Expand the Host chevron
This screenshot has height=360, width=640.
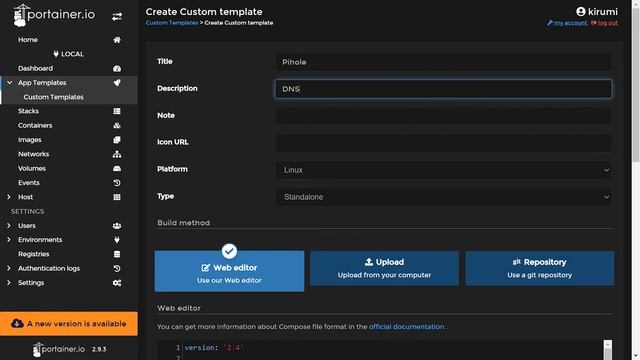pos(9,197)
